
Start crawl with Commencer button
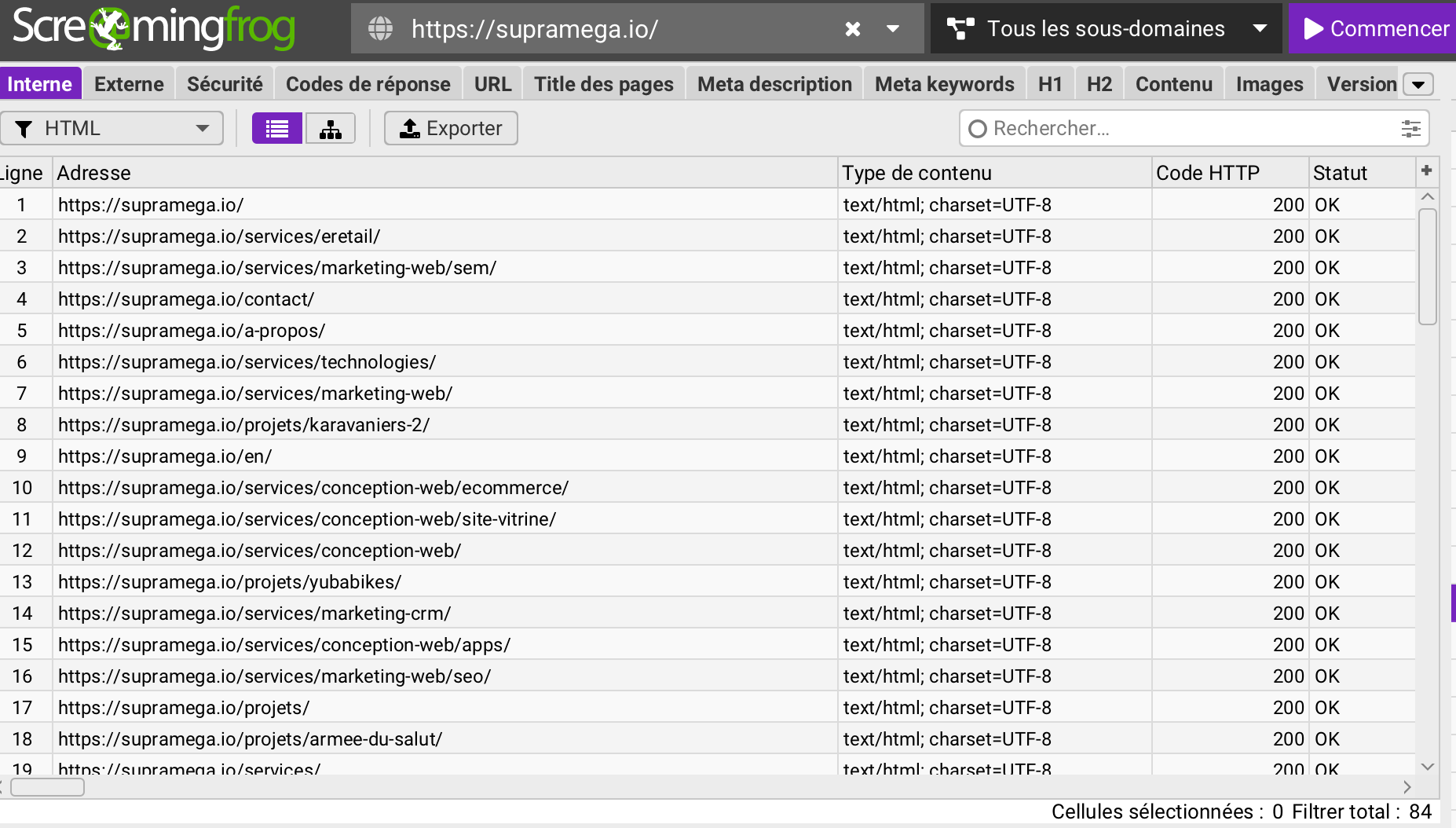click(x=1373, y=28)
